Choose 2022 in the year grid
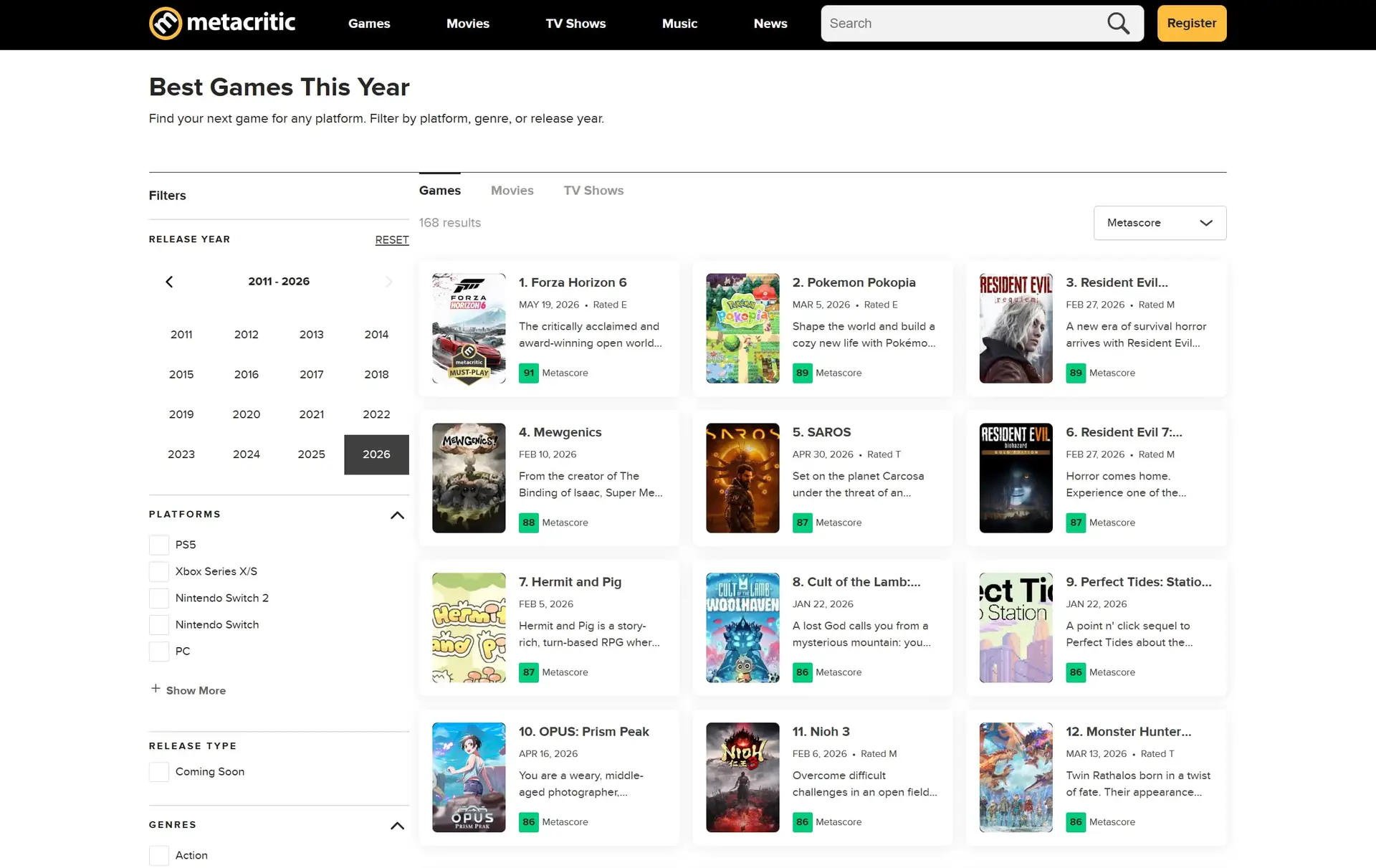Image resolution: width=1376 pixels, height=868 pixels. point(376,414)
